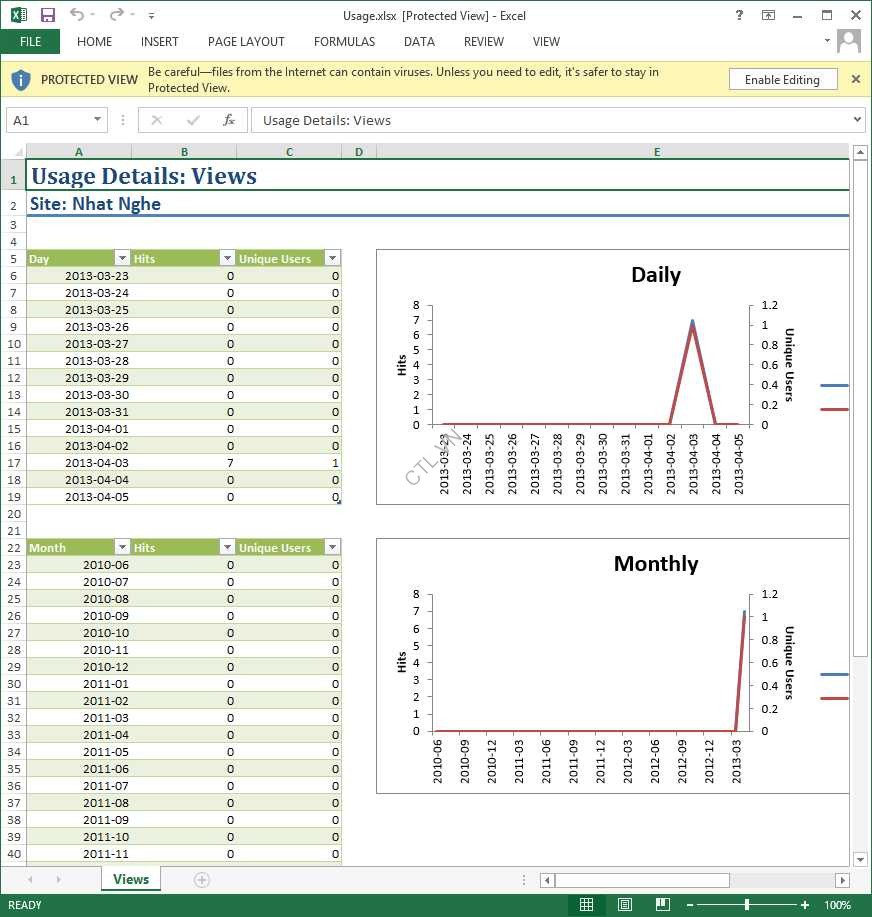
Task: Open the Unique Users filter in daily table
Action: pyautogui.click(x=333, y=259)
